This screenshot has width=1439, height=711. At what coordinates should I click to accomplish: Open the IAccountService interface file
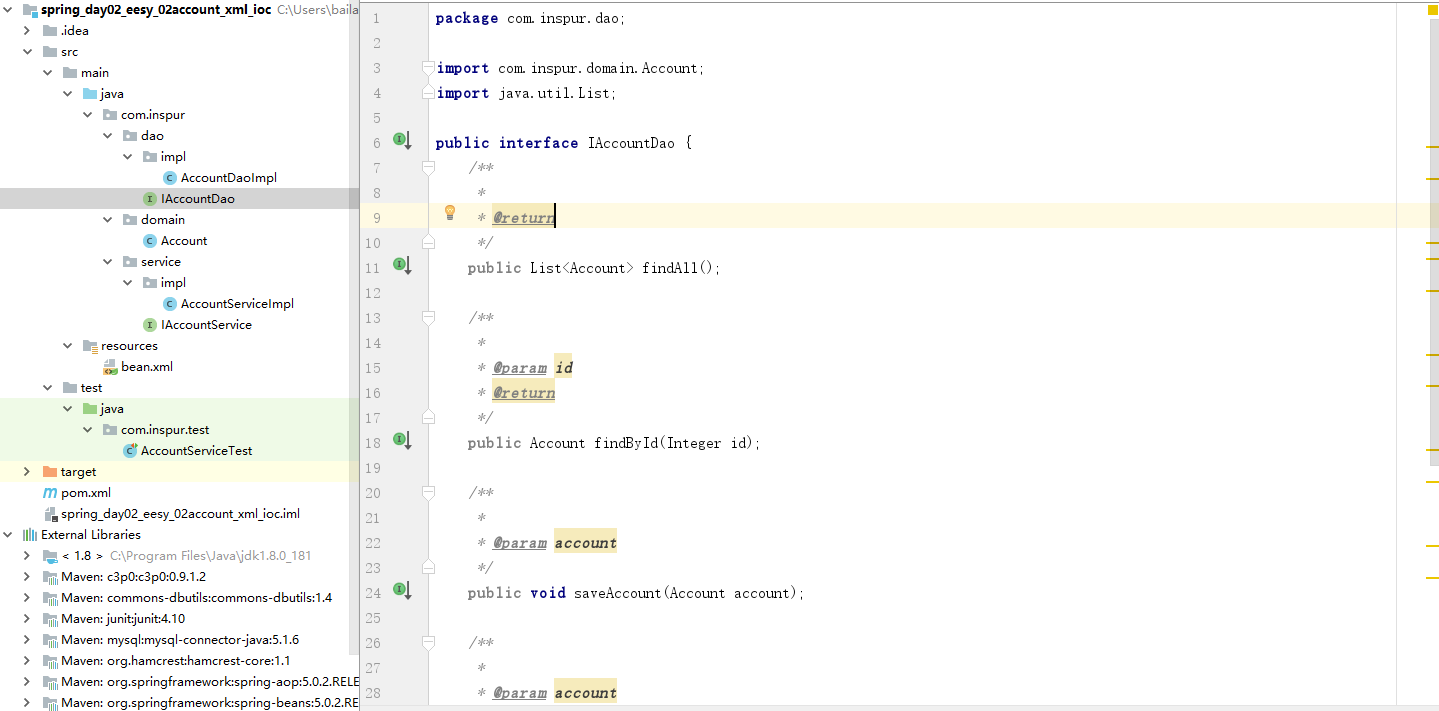click(206, 325)
